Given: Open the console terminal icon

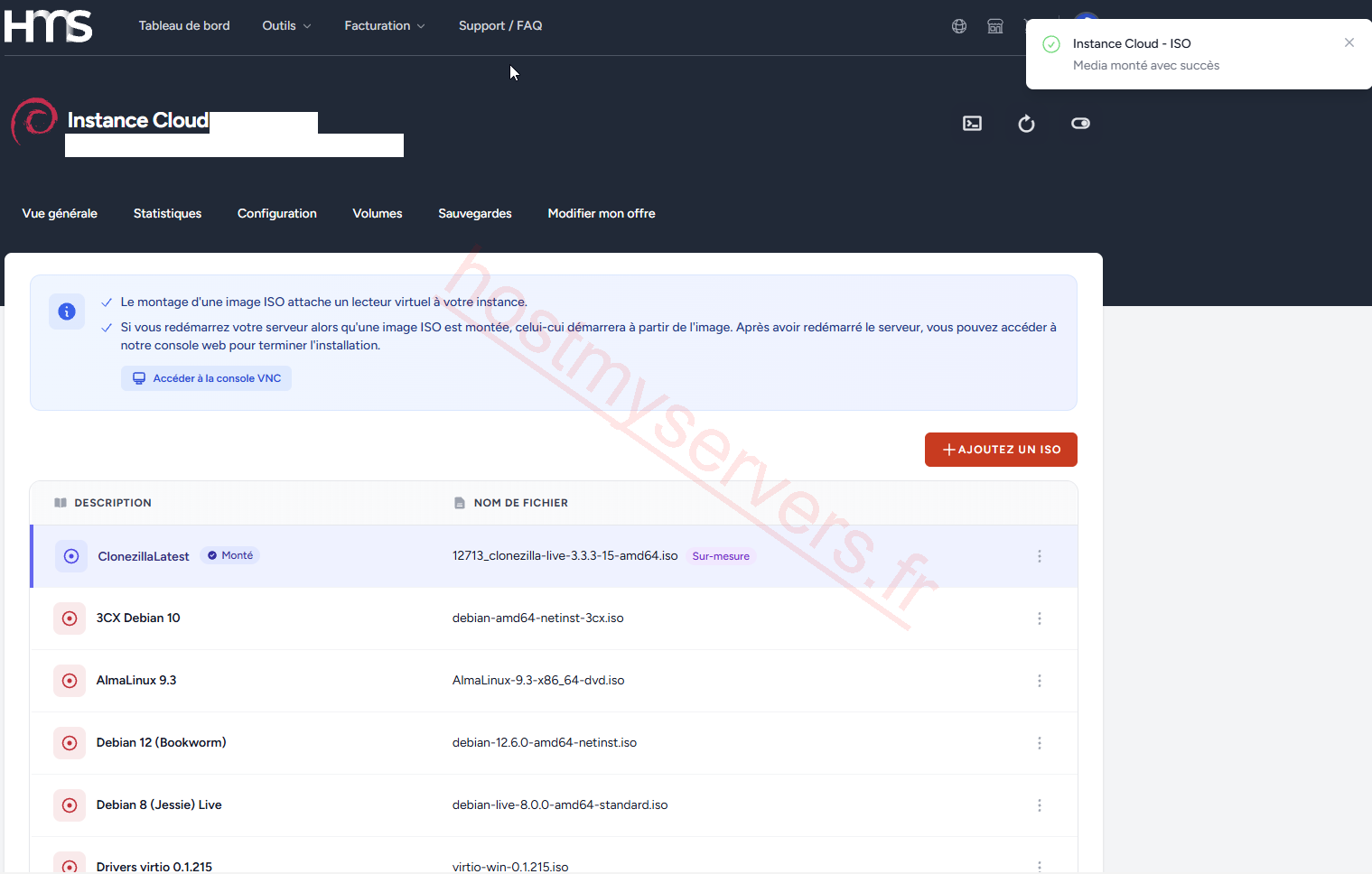Looking at the screenshot, I should [x=972, y=124].
